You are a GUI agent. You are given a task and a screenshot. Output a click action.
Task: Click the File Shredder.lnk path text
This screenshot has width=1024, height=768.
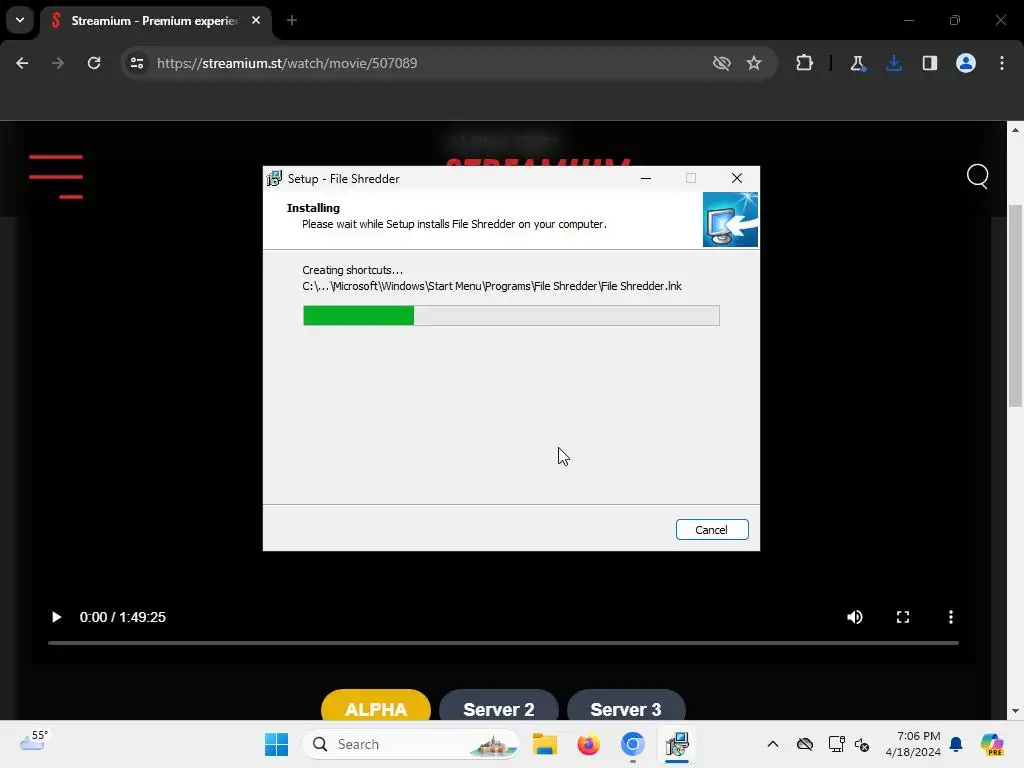[x=492, y=286]
